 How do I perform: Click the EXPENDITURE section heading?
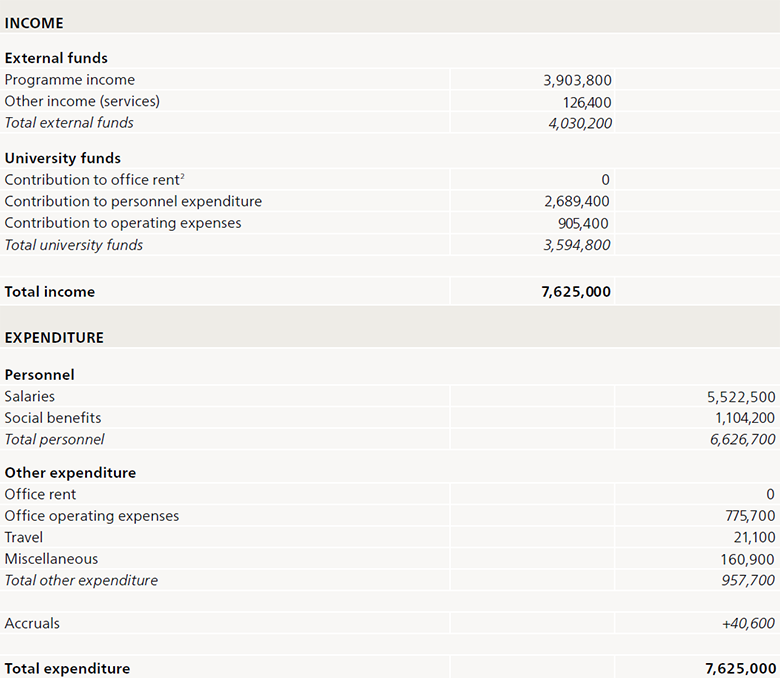(54, 338)
